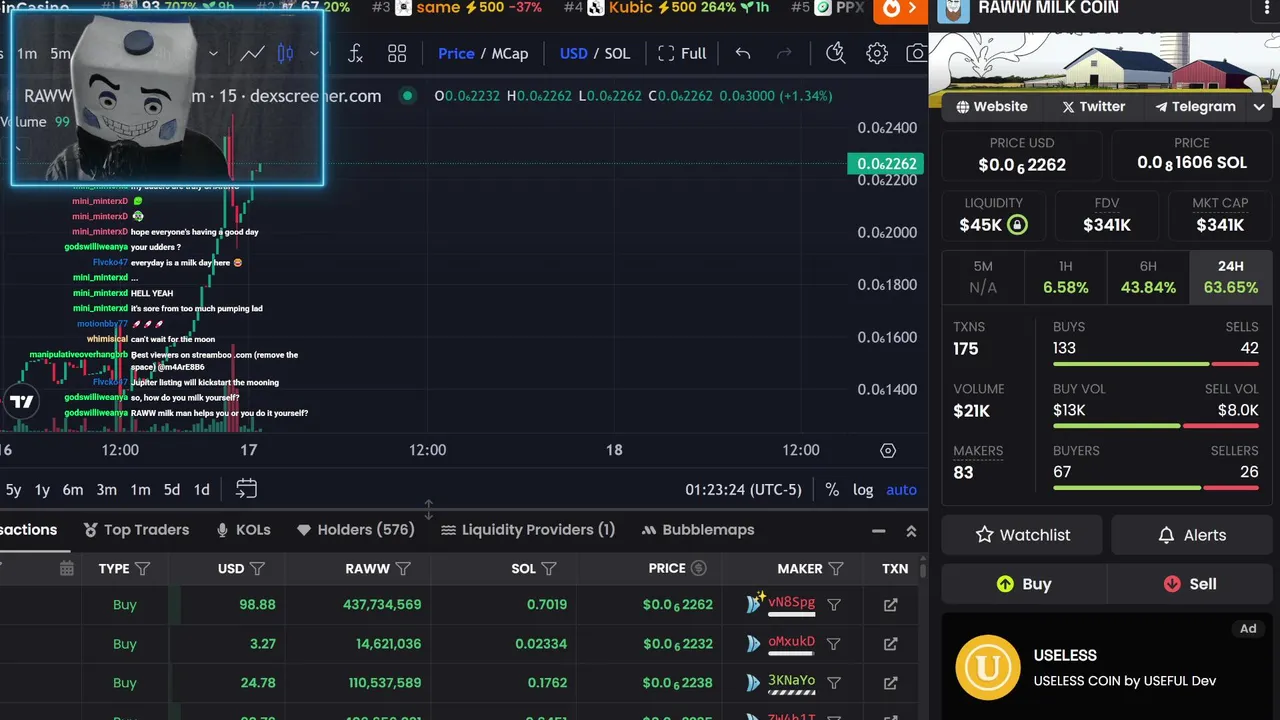1280x720 pixels.
Task: Open the time axis settings gear icon
Action: 888,451
